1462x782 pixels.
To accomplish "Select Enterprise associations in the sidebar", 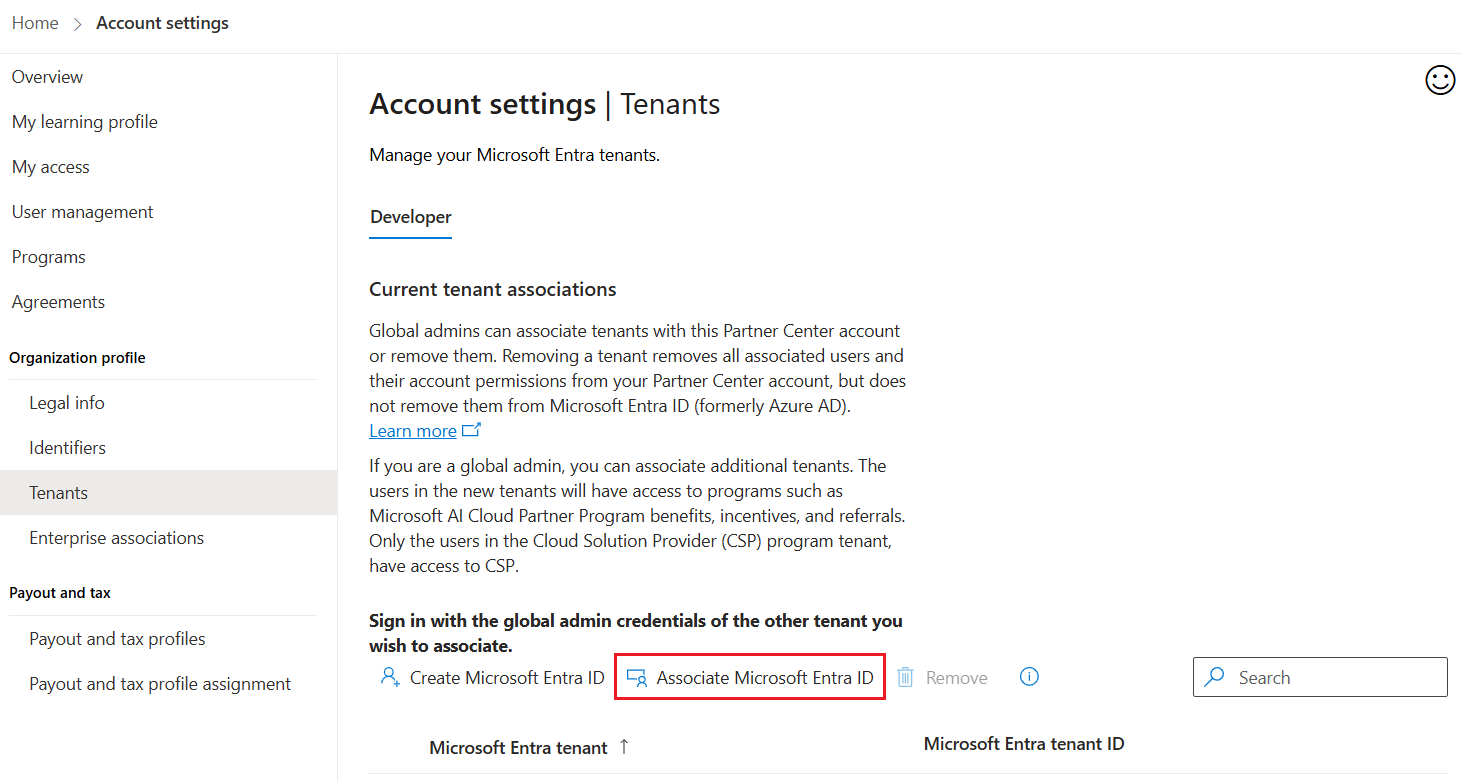I will pyautogui.click(x=116, y=537).
